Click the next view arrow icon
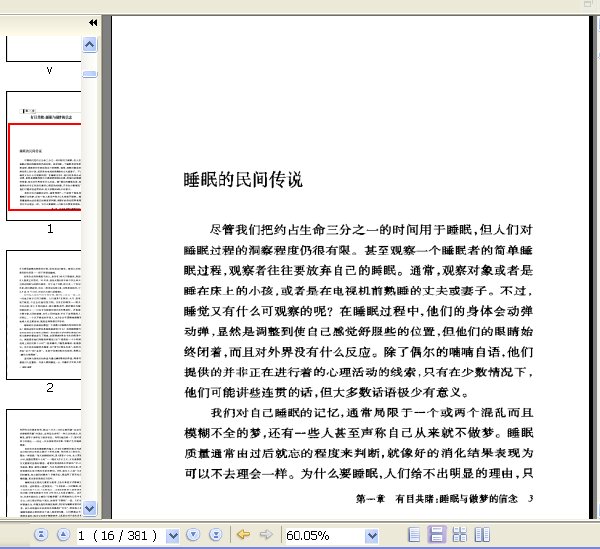600x549 pixels. tap(266, 534)
